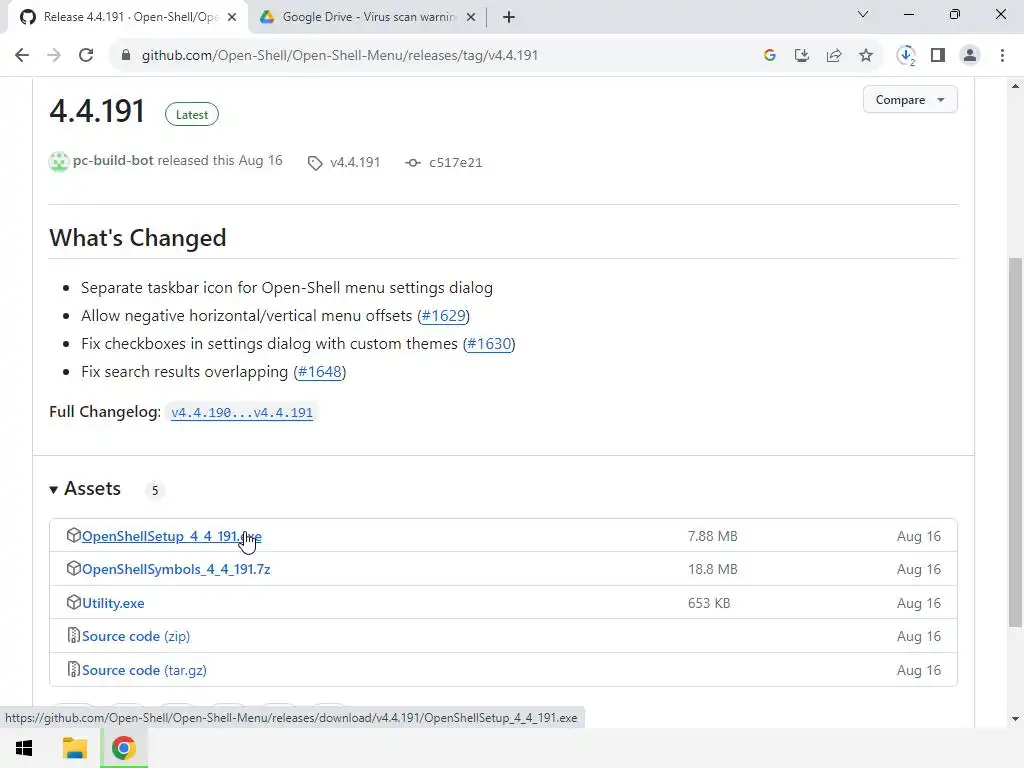Open the Windows Start menu

(x=24, y=748)
